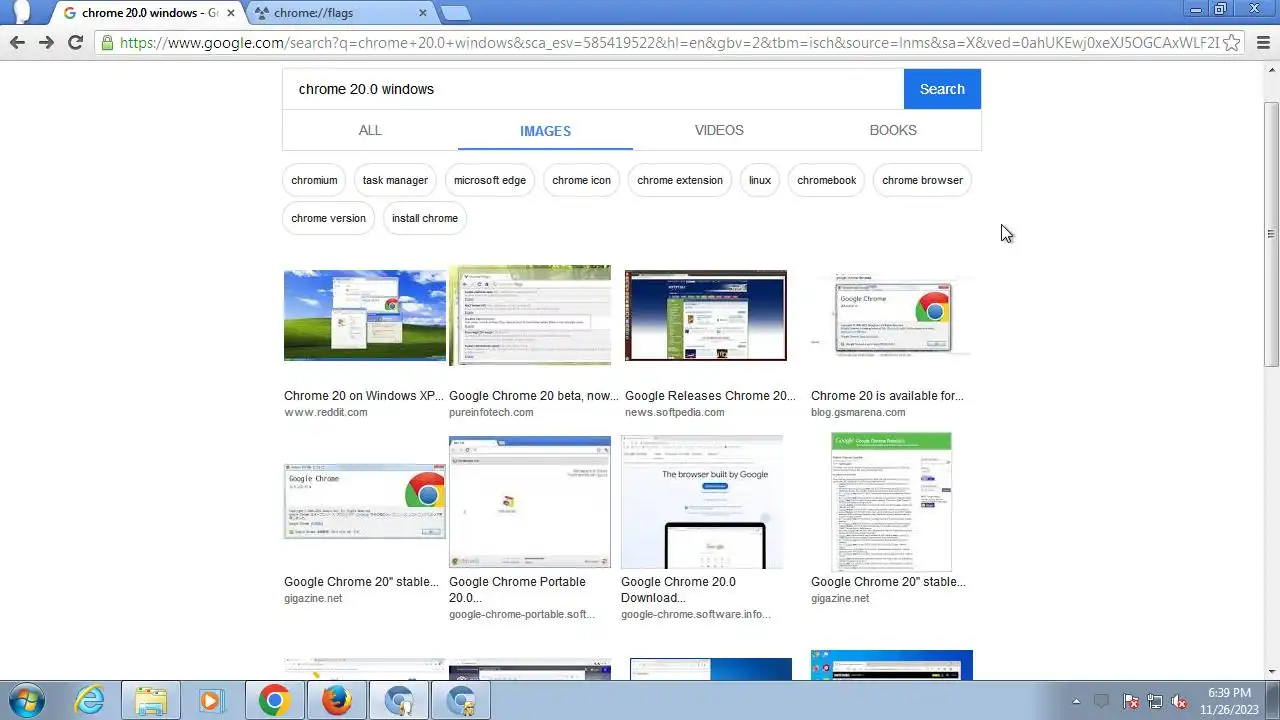The image size is (1280, 720).
Task: Open Windows Media Player in the taskbar
Action: (x=212, y=701)
